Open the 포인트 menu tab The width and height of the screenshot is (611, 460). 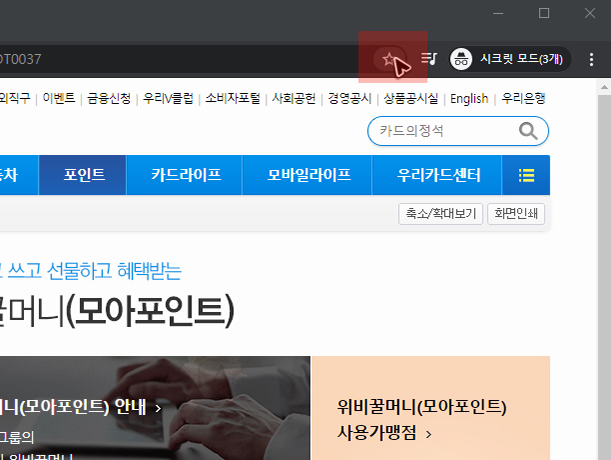pos(83,175)
